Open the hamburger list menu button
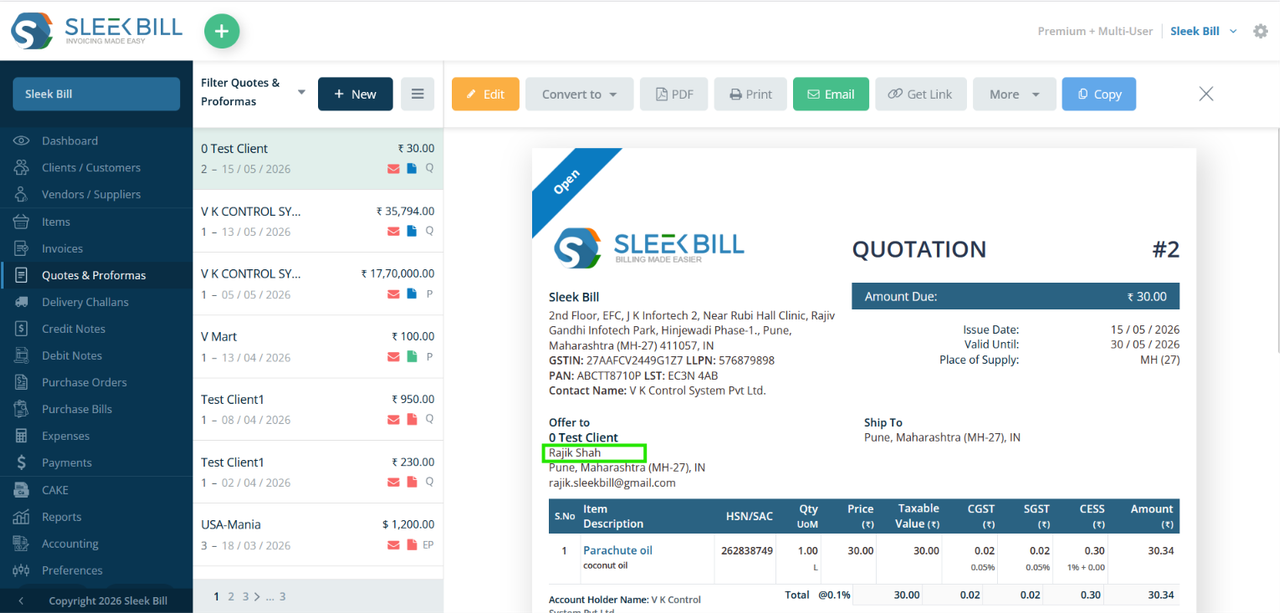Viewport: 1280px width, 613px height. (418, 94)
